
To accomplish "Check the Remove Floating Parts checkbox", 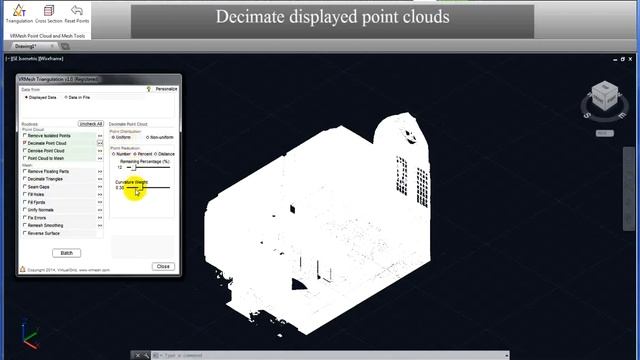I will point(25,171).
